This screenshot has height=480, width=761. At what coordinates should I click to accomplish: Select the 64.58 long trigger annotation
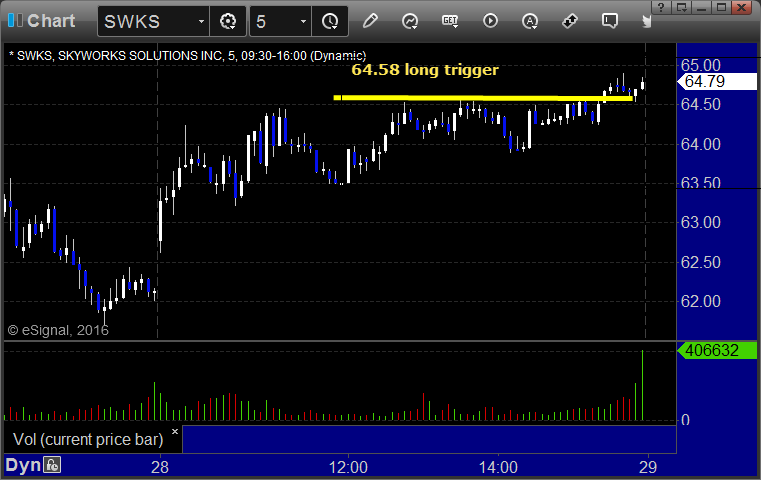[425, 70]
